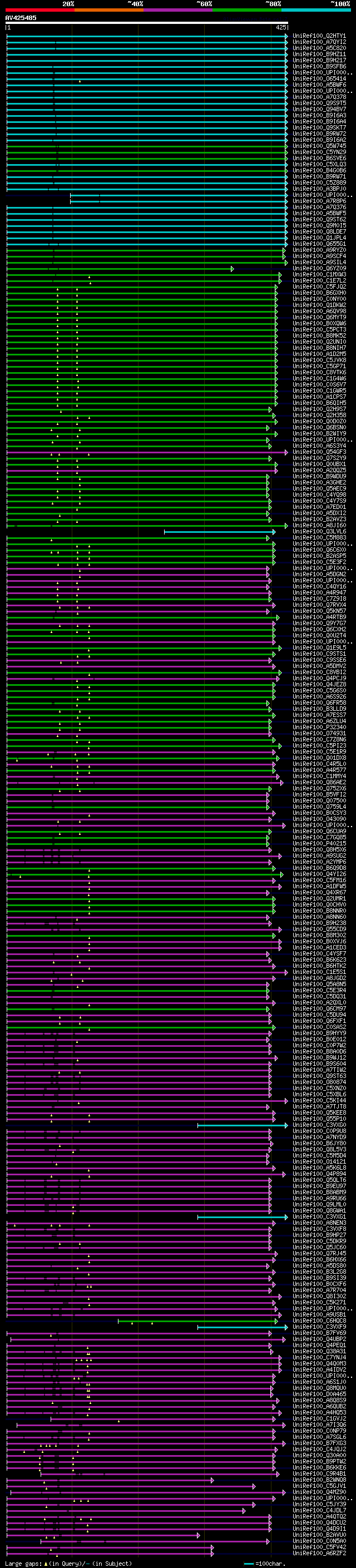Select hit label UniRef100_B8MK52
This screenshot has width=356, height=1568.
[x=319, y=335]
